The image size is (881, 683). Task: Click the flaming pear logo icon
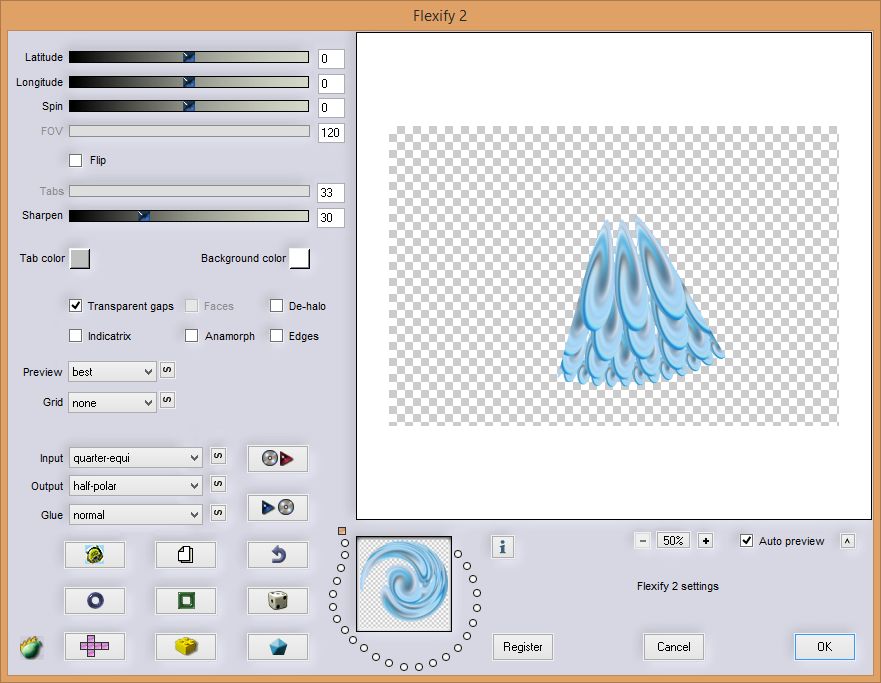pyautogui.click(x=31, y=647)
